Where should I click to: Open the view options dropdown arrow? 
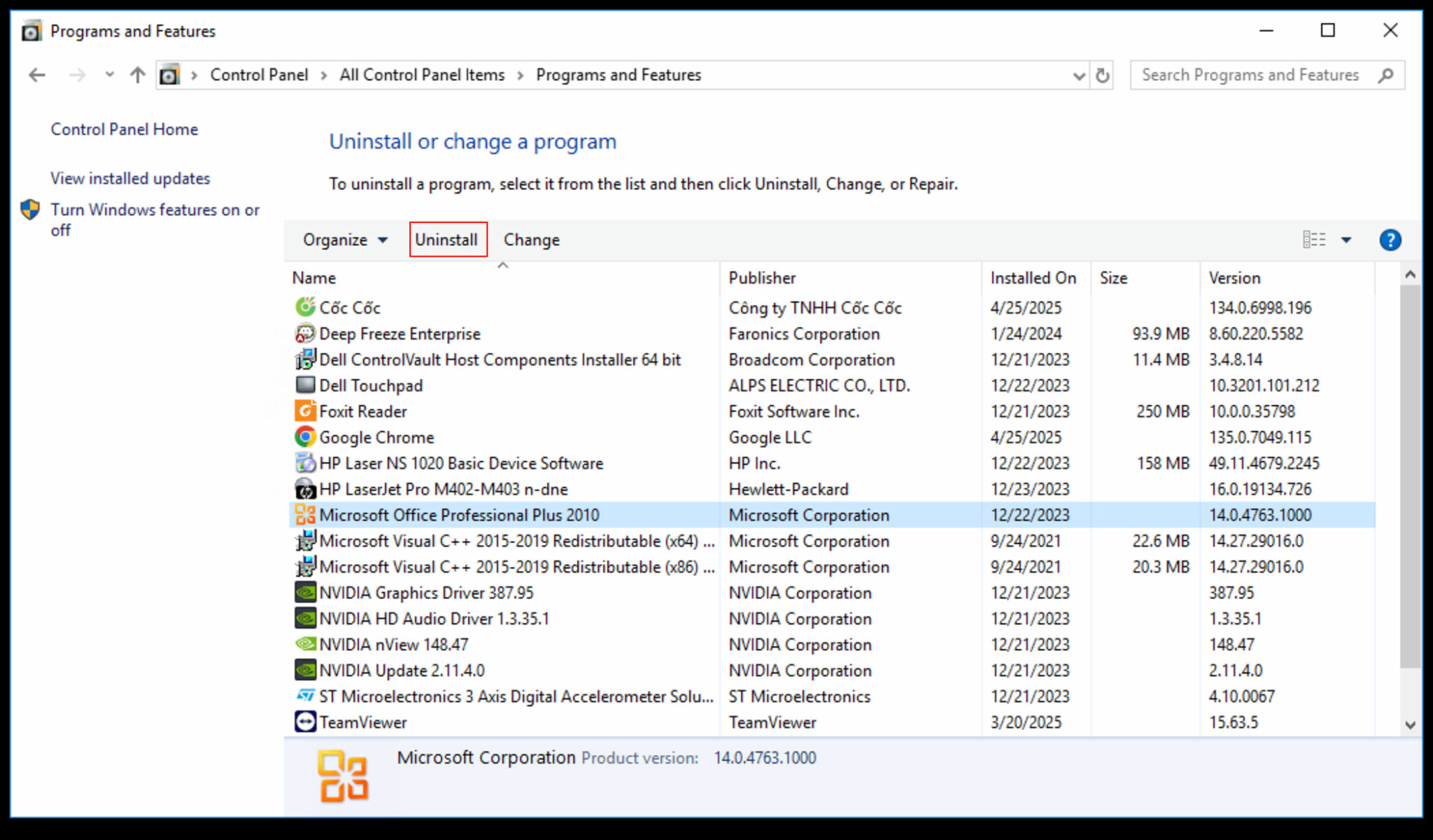point(1347,240)
